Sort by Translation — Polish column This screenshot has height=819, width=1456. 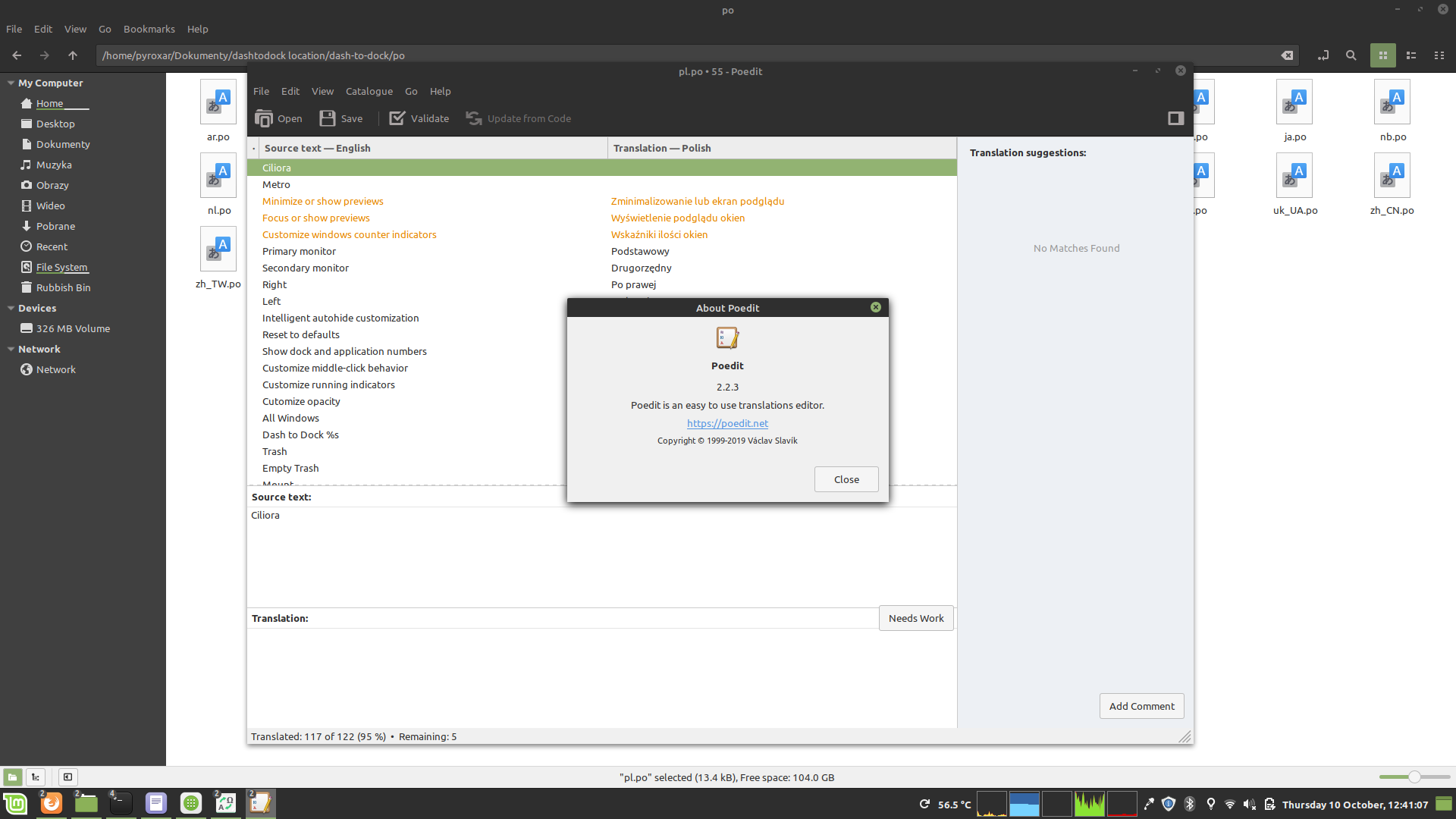(x=782, y=148)
